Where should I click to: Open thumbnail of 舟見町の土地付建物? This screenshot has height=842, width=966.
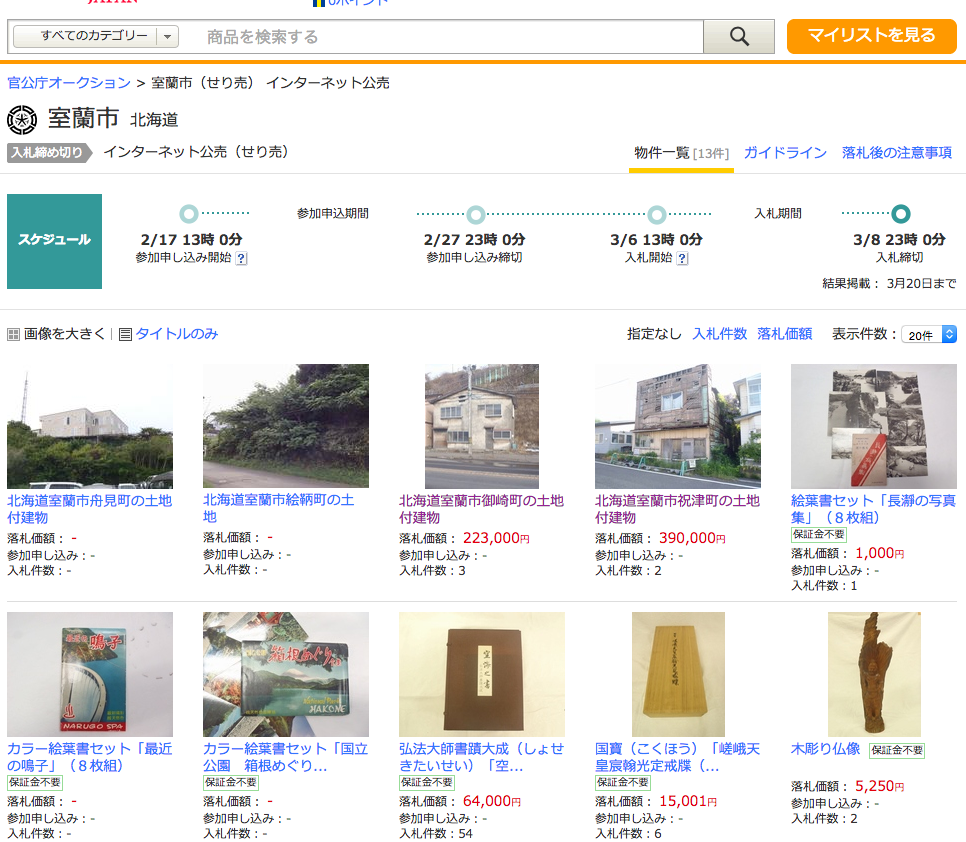pyautogui.click(x=90, y=426)
